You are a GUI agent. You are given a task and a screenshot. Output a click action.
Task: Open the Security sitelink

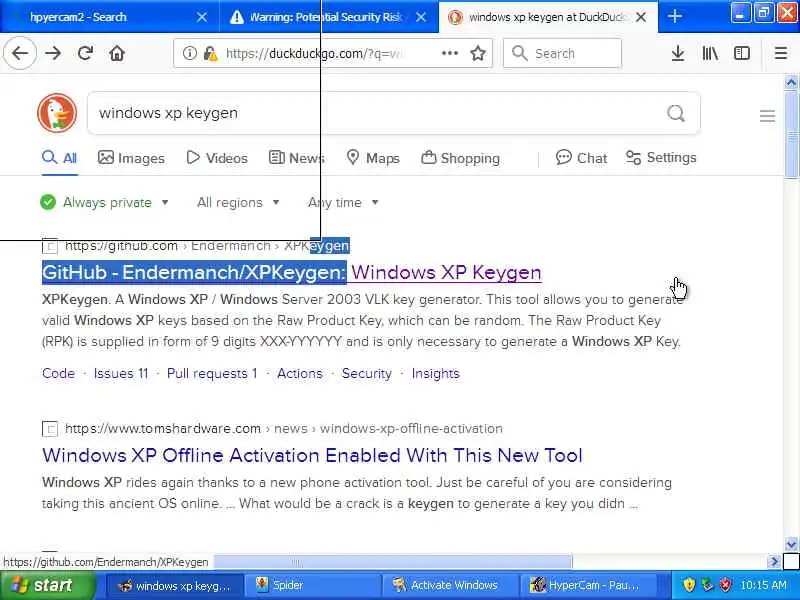click(367, 373)
